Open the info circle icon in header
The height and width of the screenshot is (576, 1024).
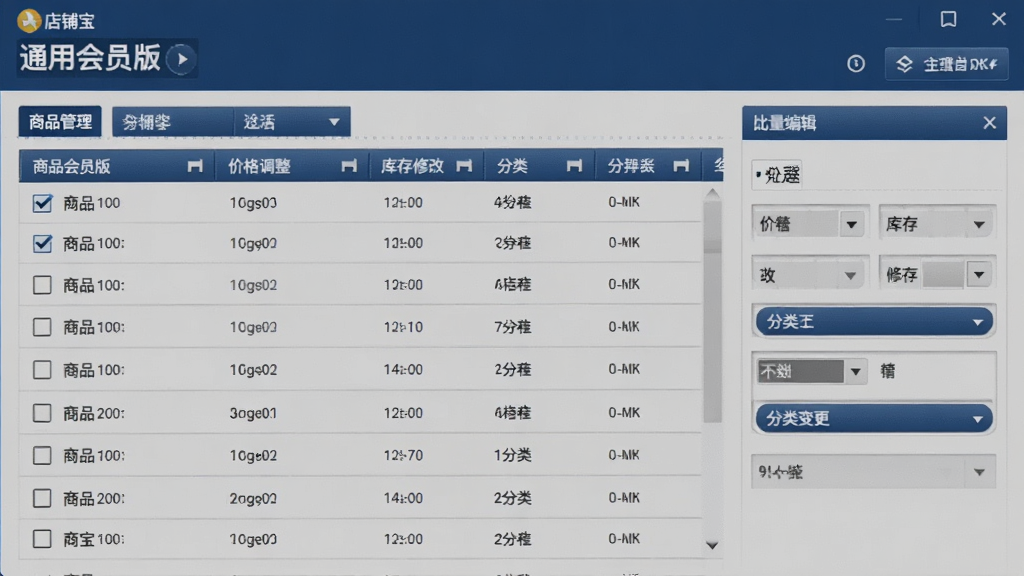point(856,63)
